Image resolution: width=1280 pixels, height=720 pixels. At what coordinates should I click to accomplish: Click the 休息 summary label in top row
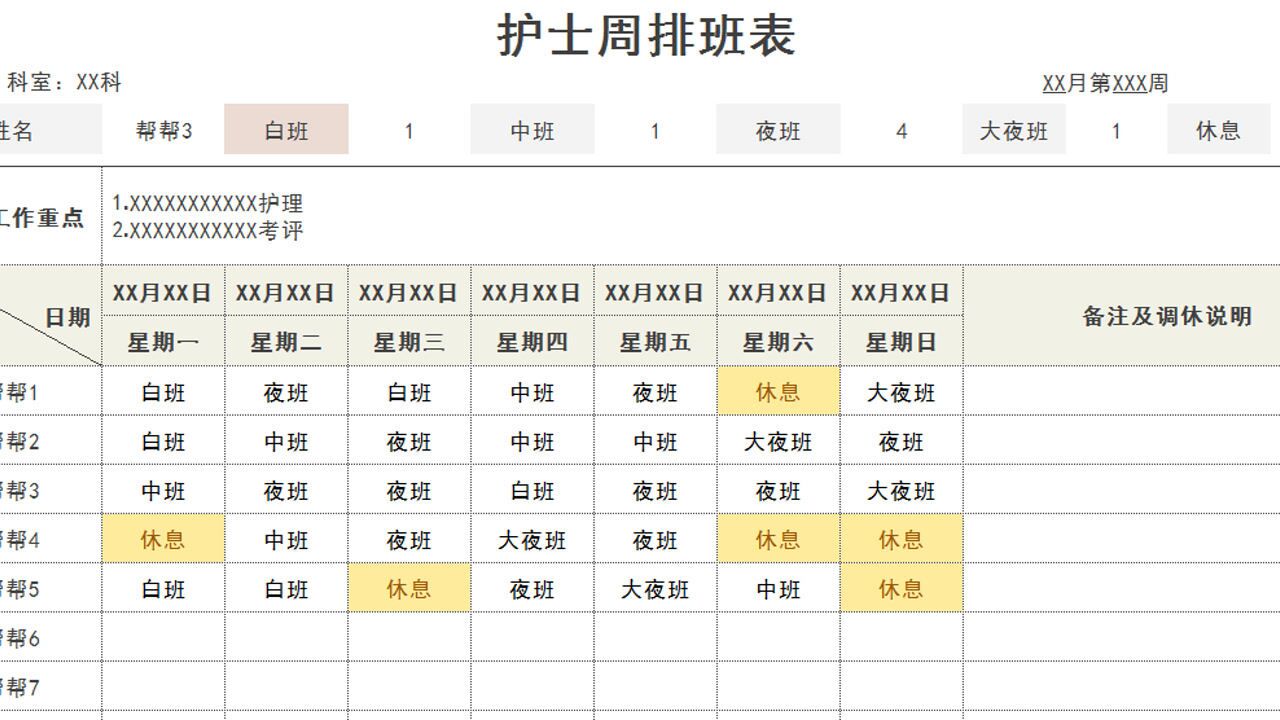[x=1218, y=130]
